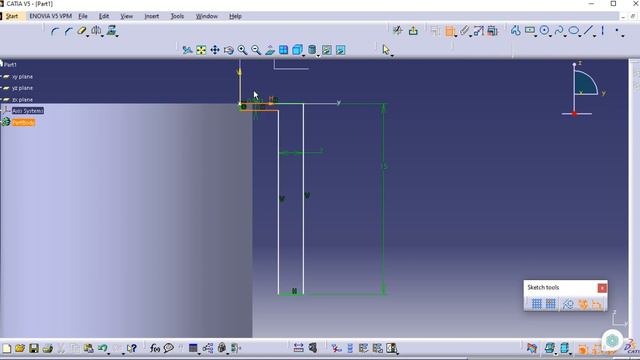Open the Point tool dropdown arrow

[623, 36]
